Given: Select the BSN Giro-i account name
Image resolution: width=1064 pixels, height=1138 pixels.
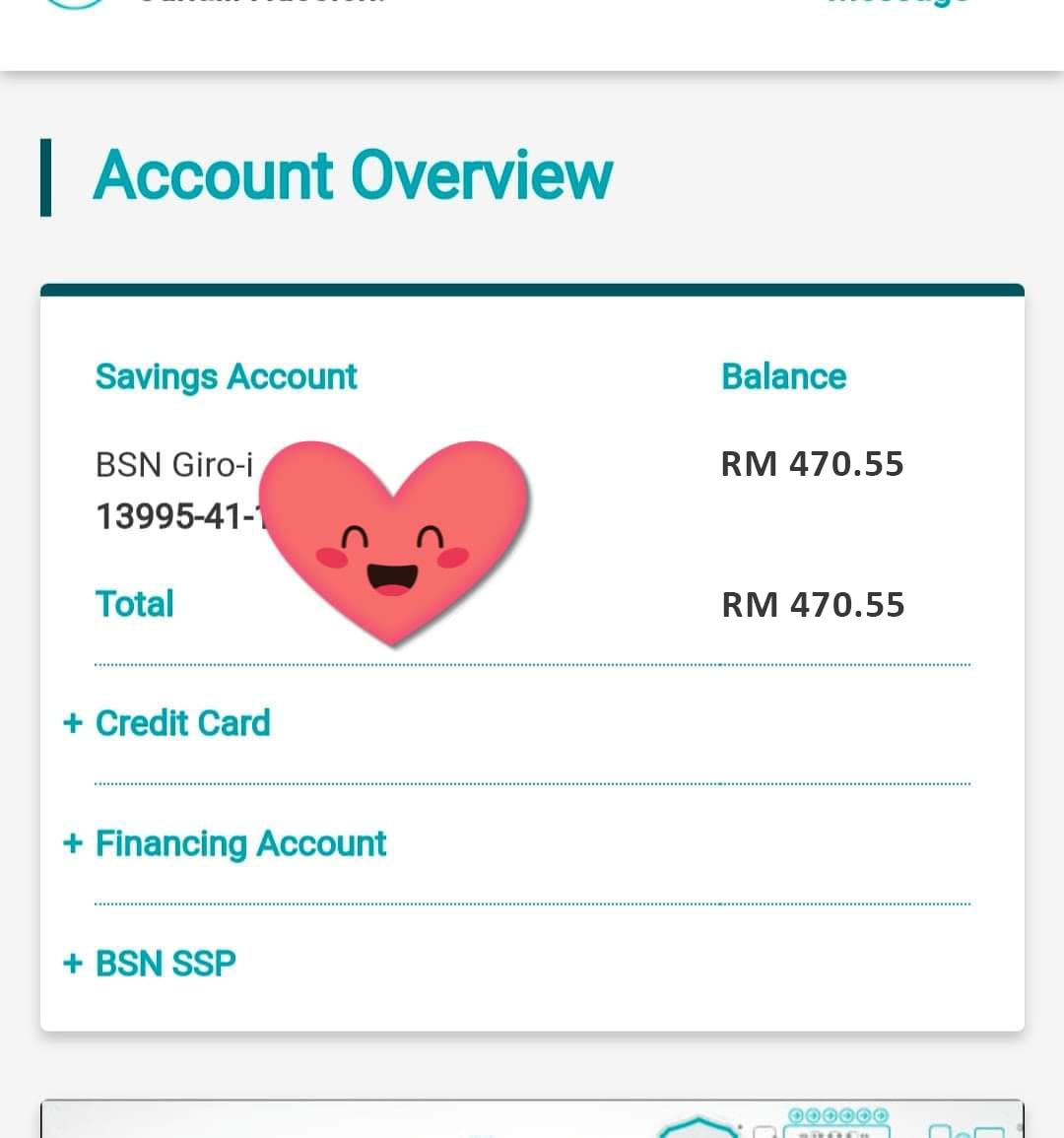Looking at the screenshot, I should pyautogui.click(x=174, y=464).
